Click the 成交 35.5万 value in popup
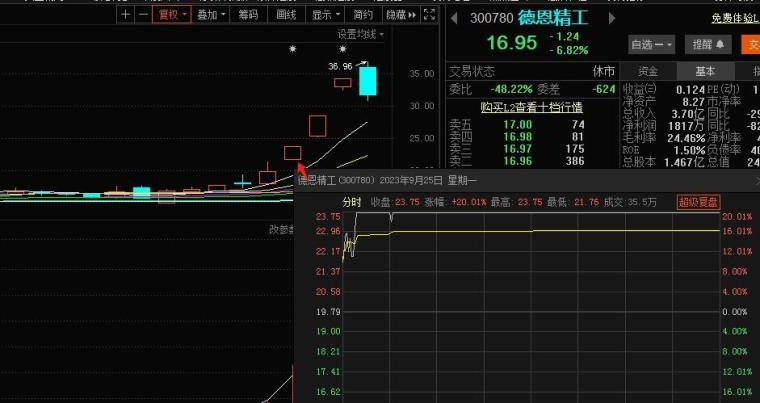This screenshot has height=403, width=760. click(643, 202)
